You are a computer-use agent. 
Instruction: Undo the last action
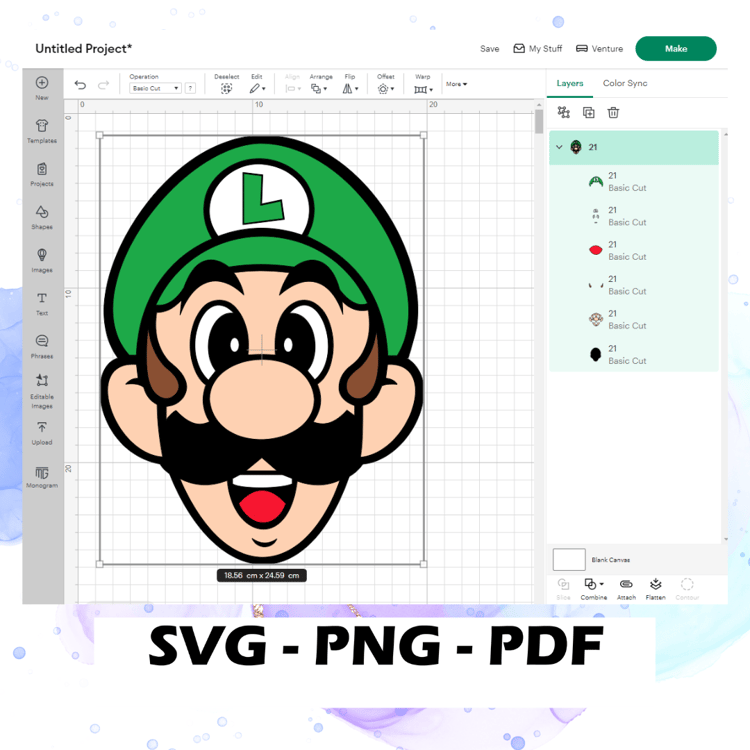point(80,85)
